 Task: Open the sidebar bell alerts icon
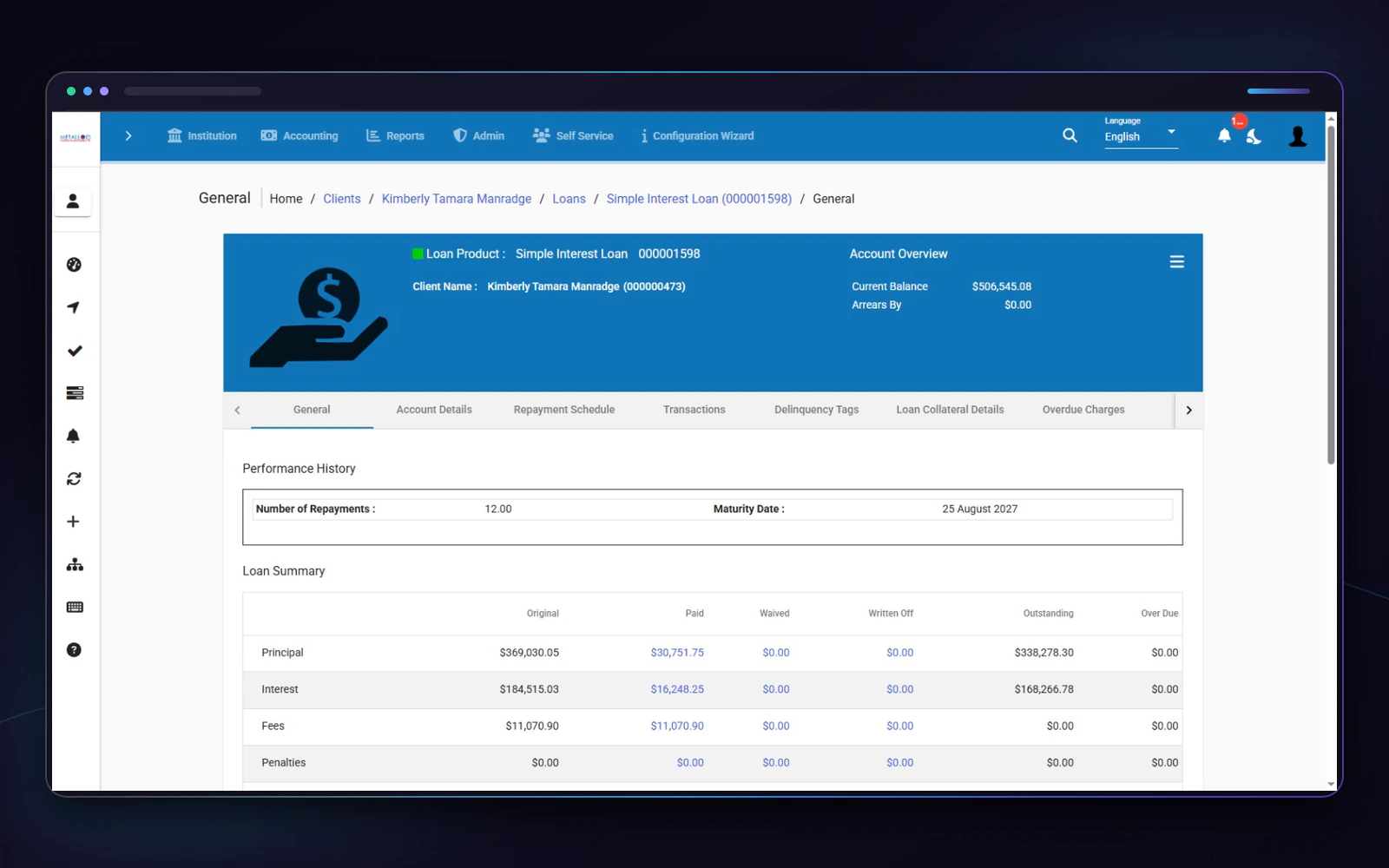click(x=74, y=436)
